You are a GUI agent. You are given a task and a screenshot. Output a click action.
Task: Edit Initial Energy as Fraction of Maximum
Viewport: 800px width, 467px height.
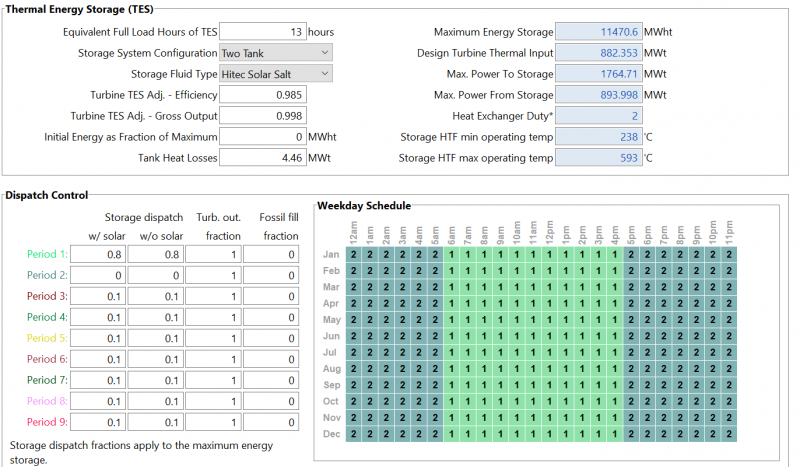click(262, 137)
